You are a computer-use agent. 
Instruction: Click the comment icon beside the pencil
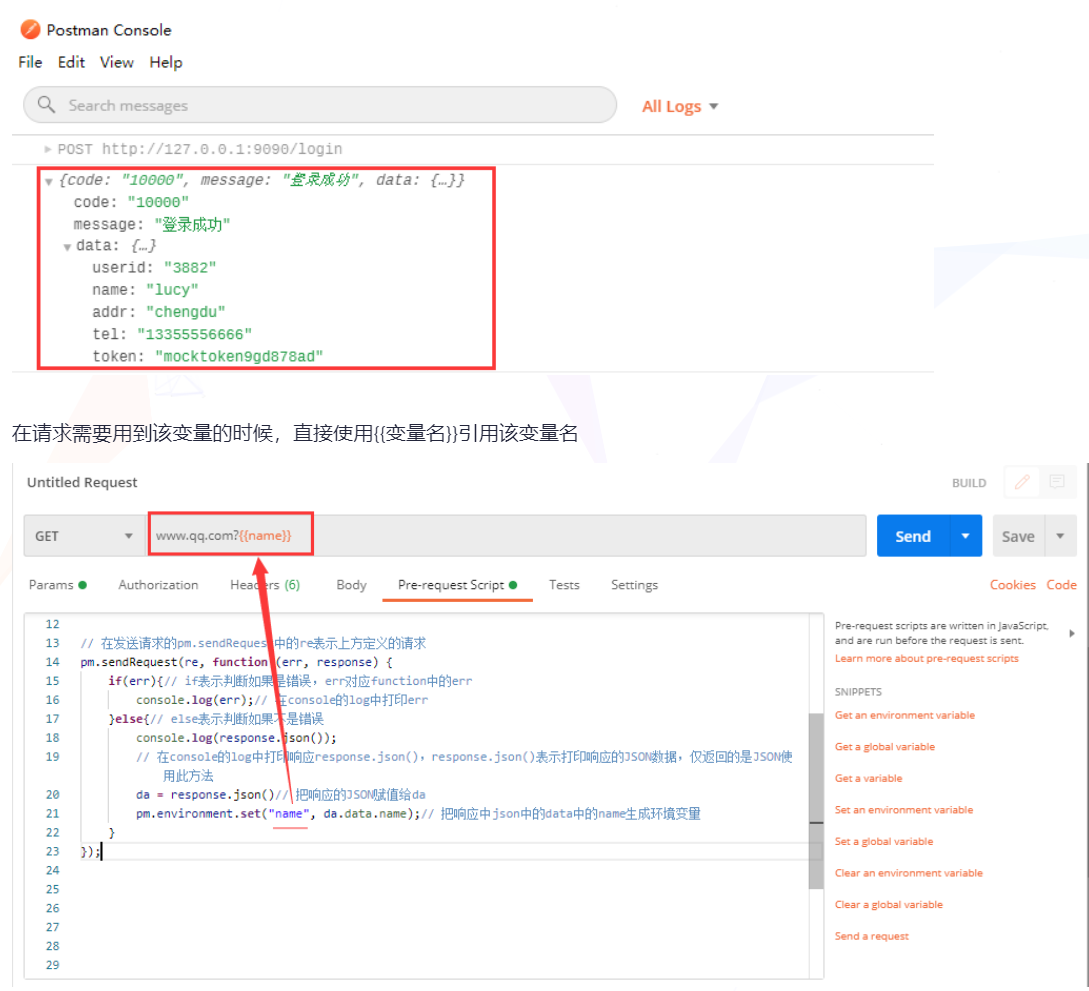point(1056,482)
